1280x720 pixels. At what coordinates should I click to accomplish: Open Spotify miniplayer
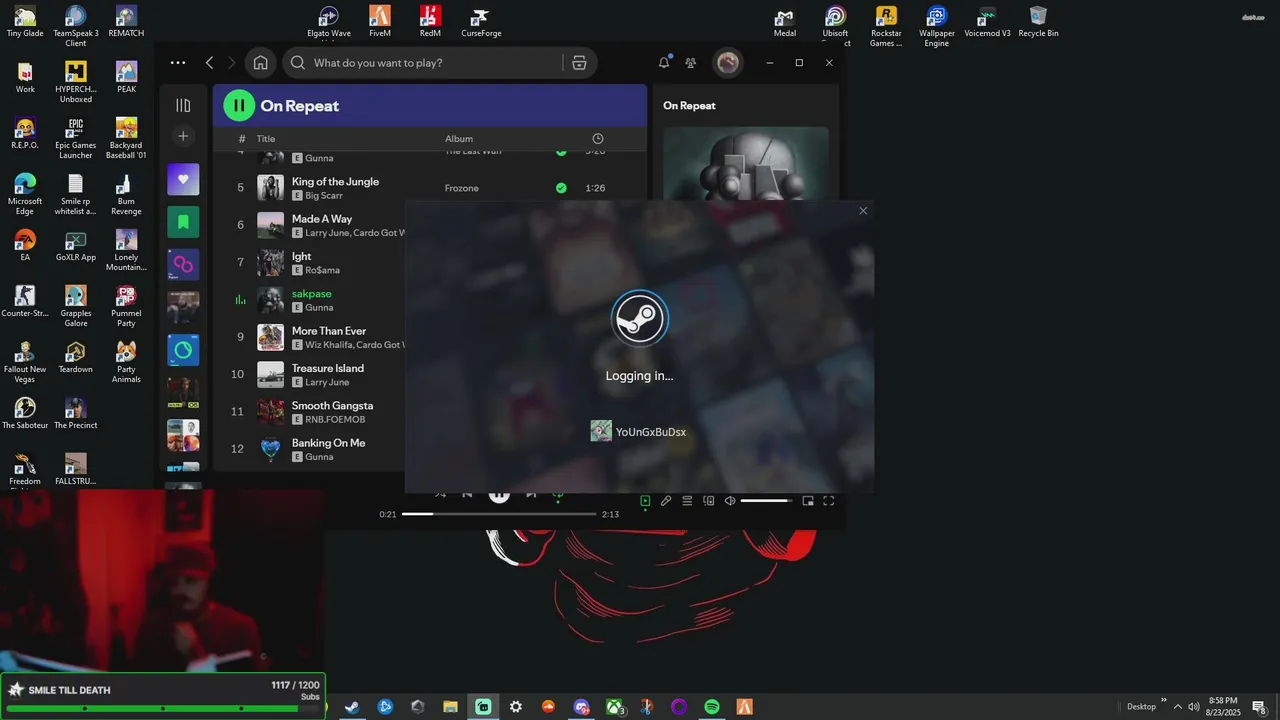click(808, 501)
